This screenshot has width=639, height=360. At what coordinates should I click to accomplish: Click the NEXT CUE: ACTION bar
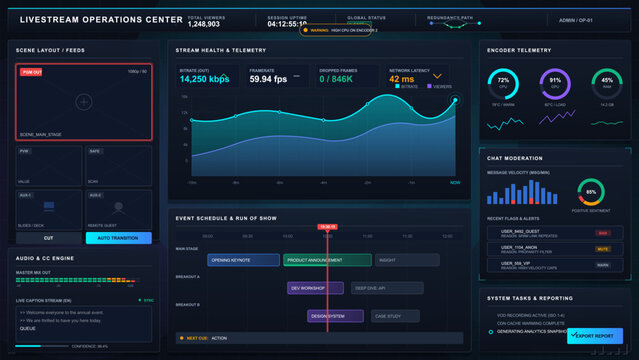pos(320,338)
